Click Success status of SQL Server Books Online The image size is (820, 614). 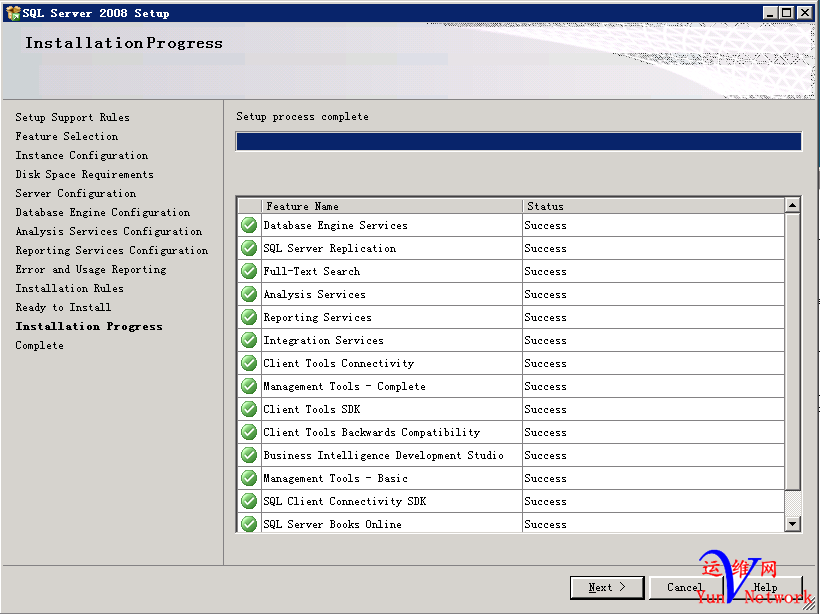[545, 524]
